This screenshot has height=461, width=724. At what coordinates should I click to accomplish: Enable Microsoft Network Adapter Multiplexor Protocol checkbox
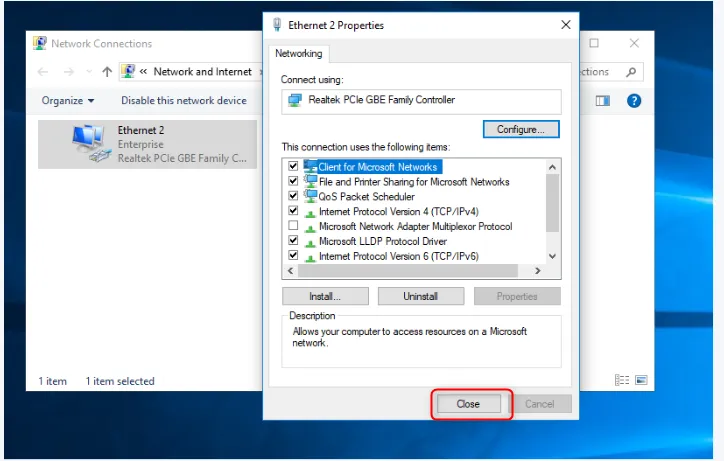(x=293, y=225)
